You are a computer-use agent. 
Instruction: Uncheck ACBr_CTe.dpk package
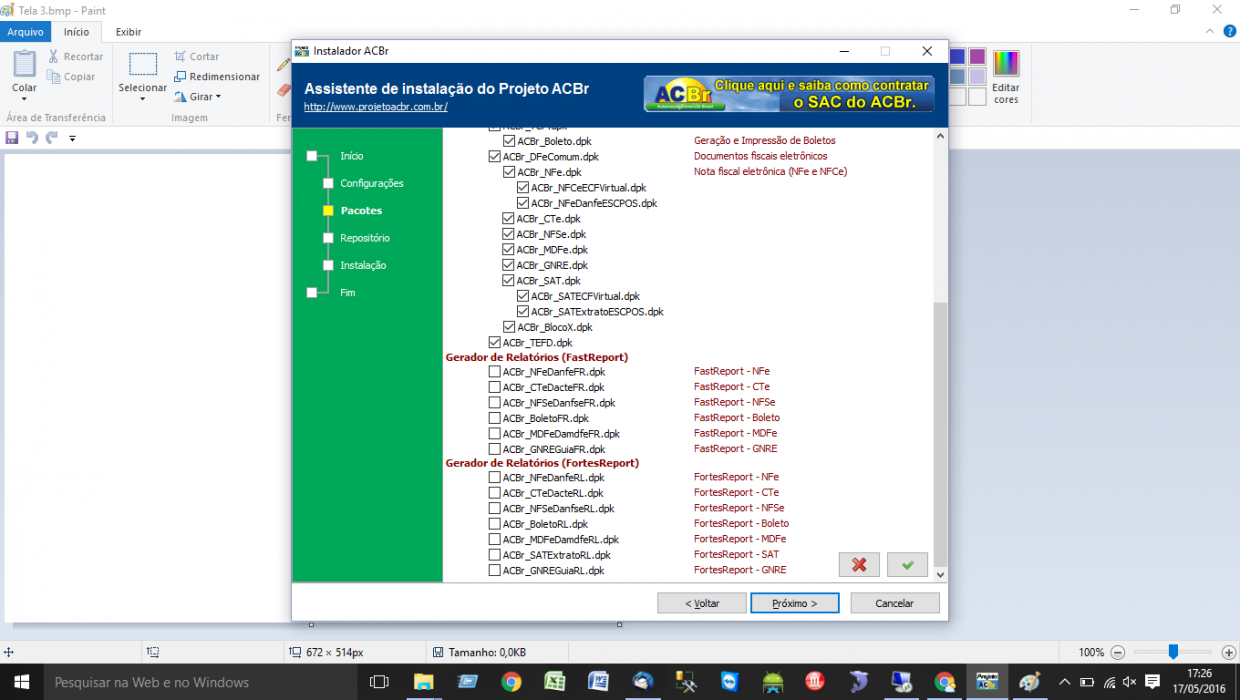pos(509,218)
